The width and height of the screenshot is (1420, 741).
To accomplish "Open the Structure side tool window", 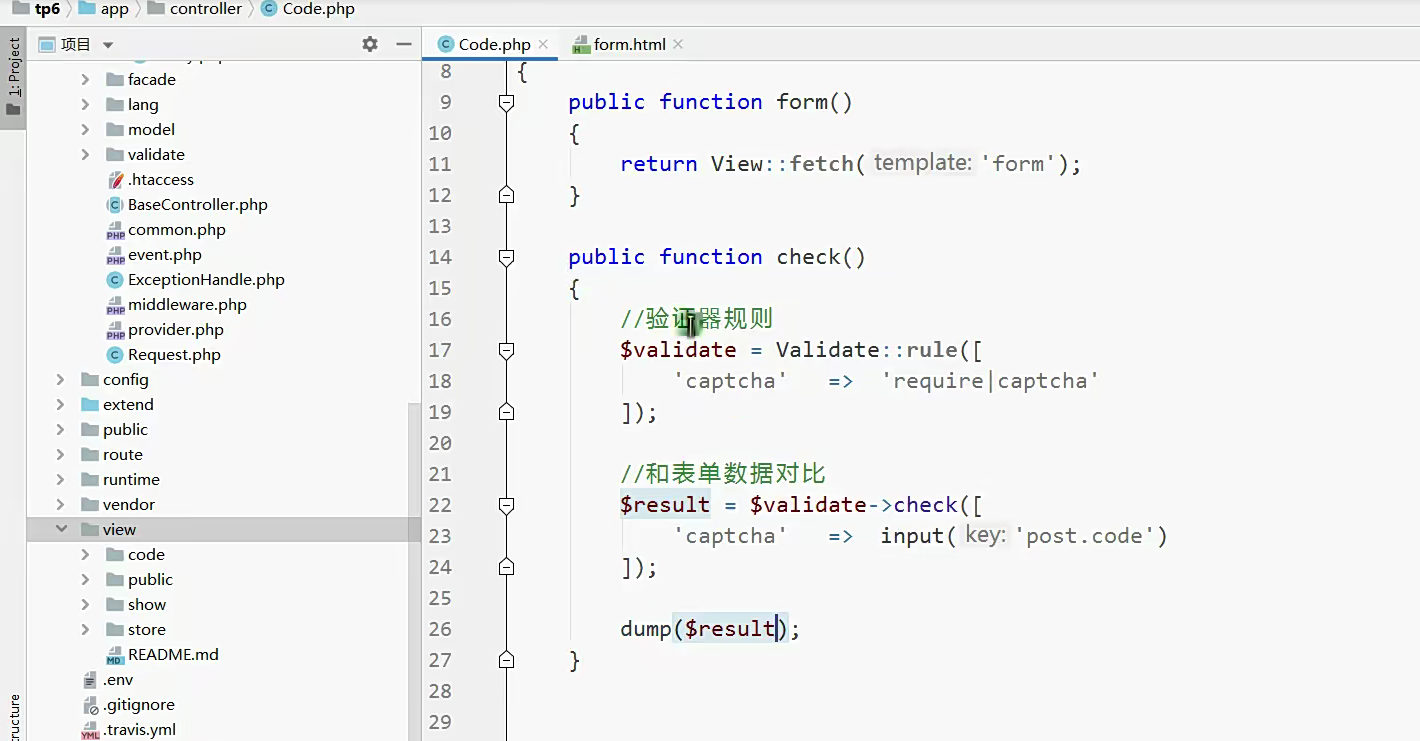I will [x=13, y=716].
